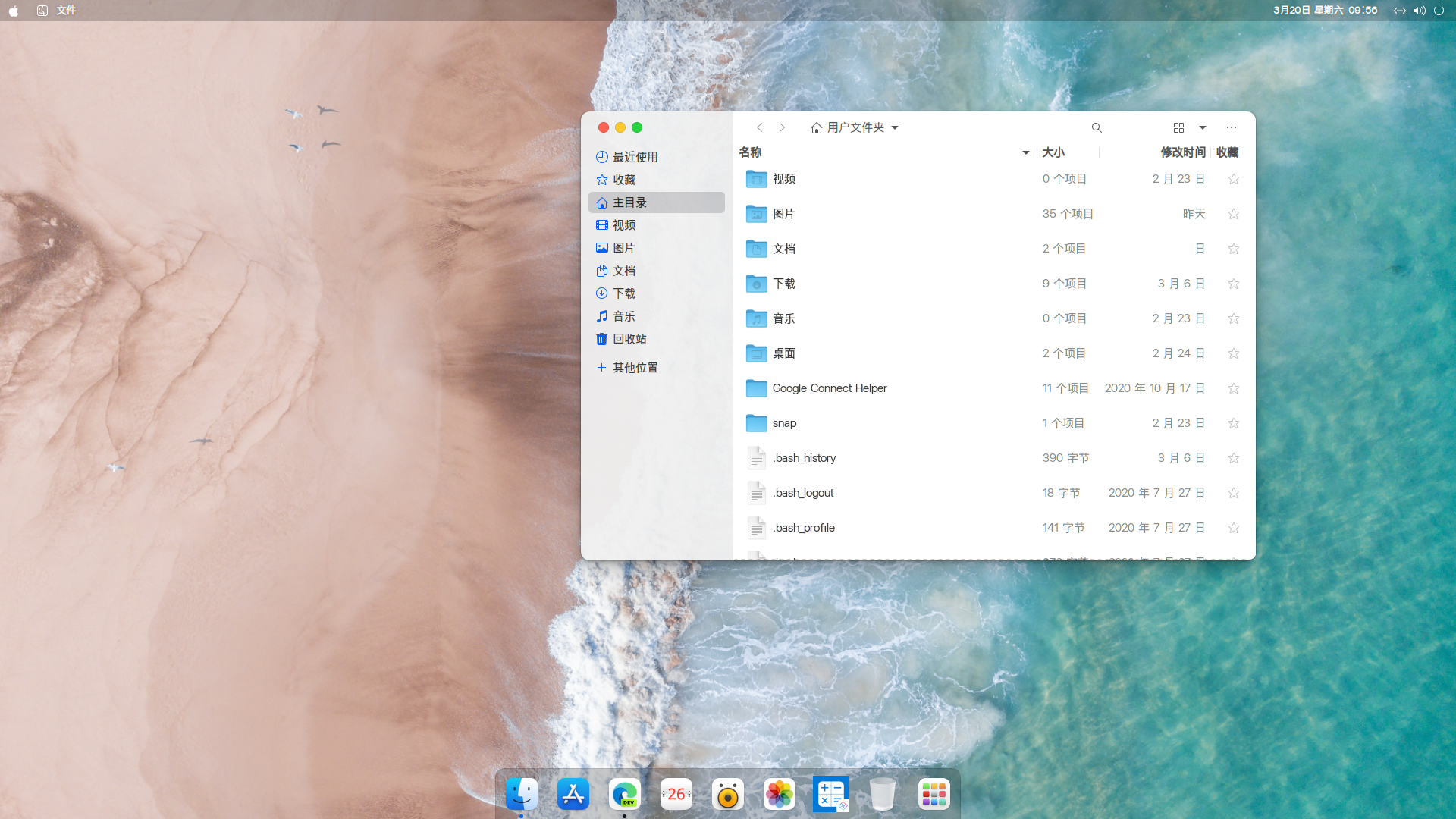Open Recently Used (最近使用) in sidebar
Screen dimensions: 1456x819
pyautogui.click(x=635, y=157)
